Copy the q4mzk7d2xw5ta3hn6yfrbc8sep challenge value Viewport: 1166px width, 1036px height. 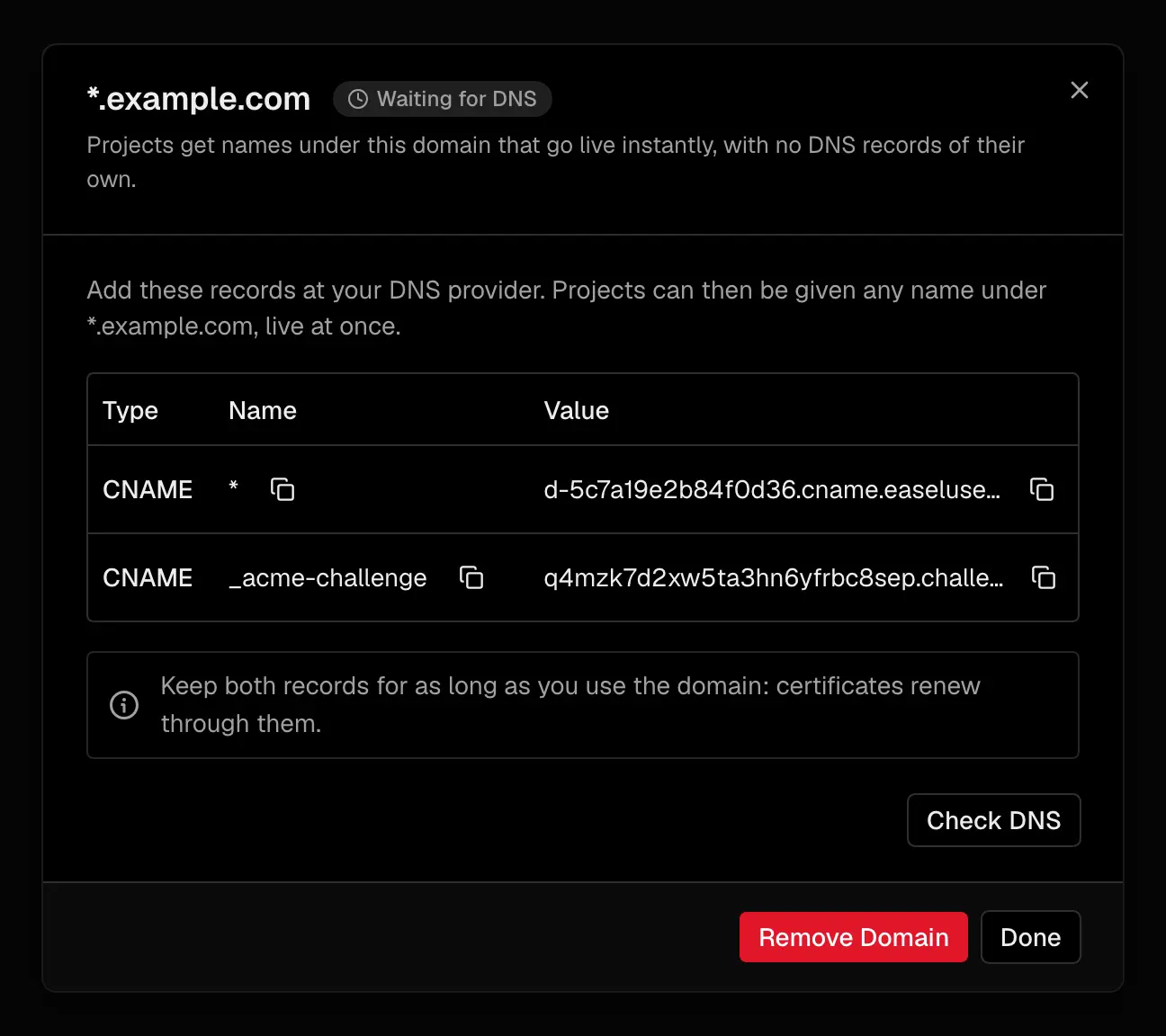[1044, 577]
